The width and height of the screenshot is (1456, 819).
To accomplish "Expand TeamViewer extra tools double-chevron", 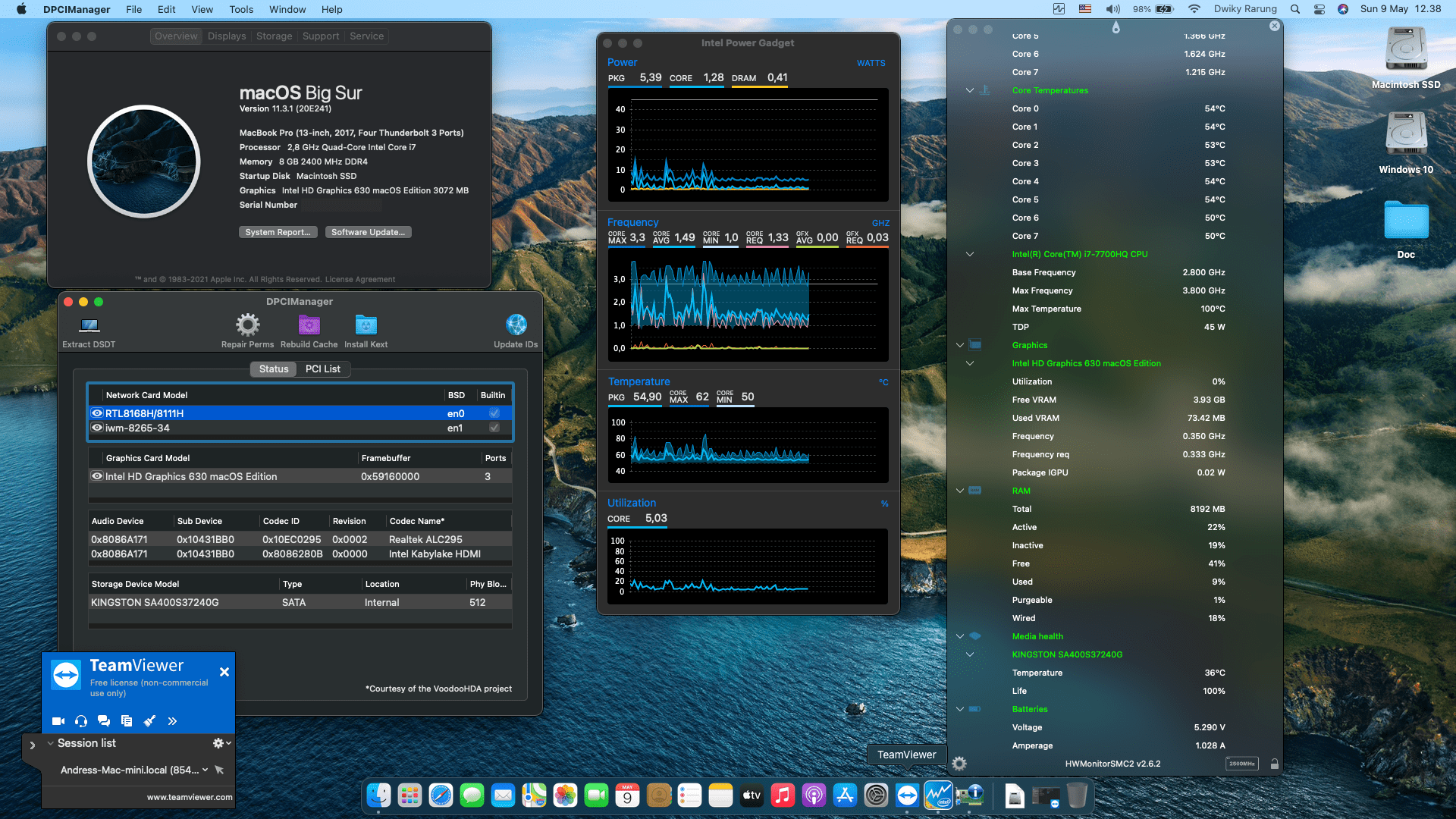I will click(x=172, y=721).
